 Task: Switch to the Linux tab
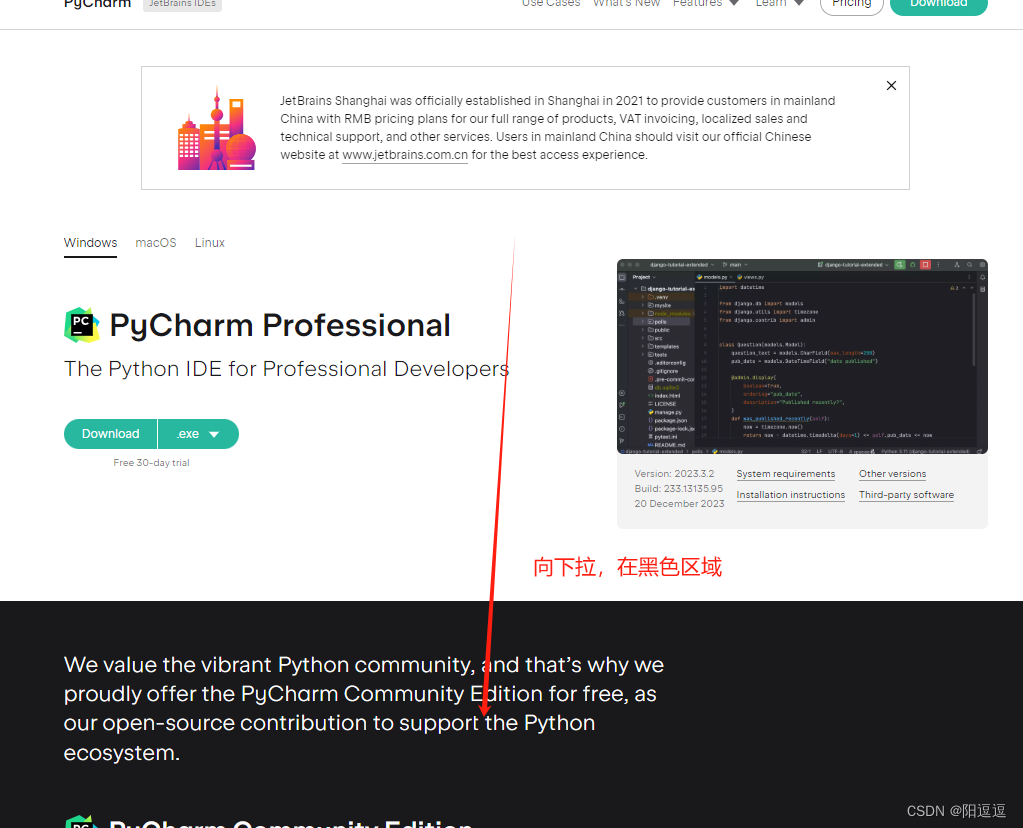[209, 243]
